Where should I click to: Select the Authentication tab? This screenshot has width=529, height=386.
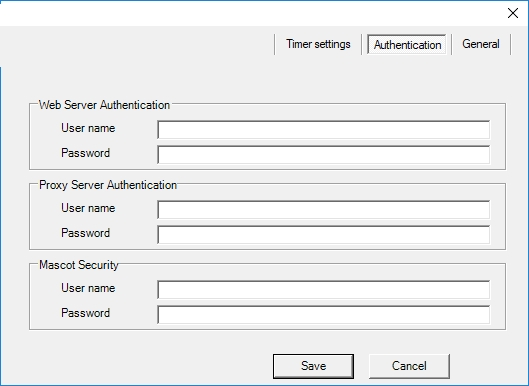coord(407,44)
